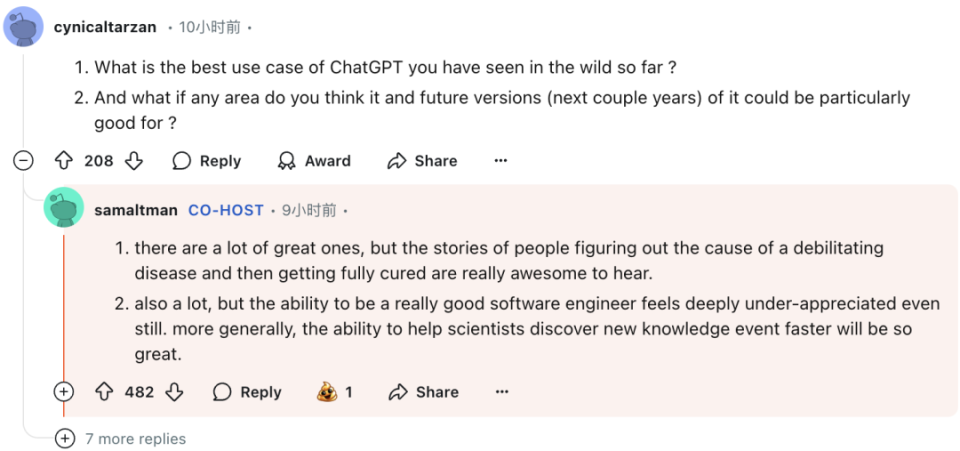Open cynicaltarzan username link

105,28
